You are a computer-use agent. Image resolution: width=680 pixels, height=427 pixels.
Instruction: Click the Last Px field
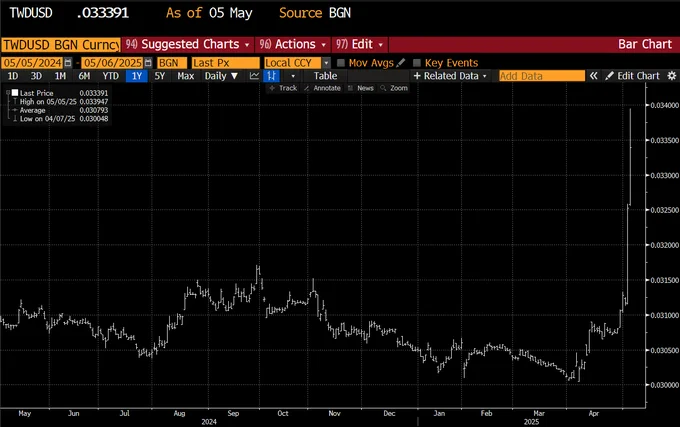[226, 63]
